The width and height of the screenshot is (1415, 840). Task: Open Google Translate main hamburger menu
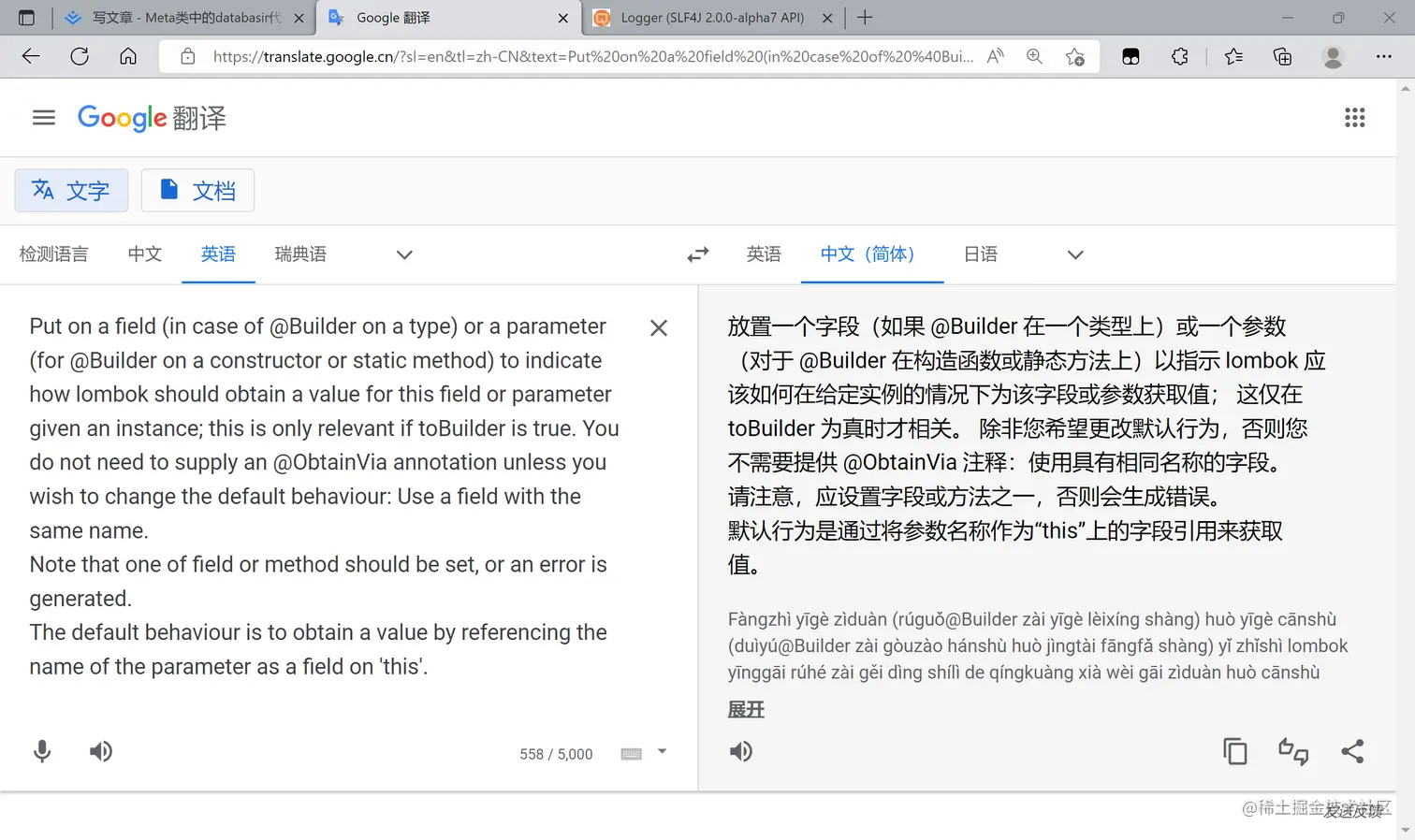pos(44,118)
